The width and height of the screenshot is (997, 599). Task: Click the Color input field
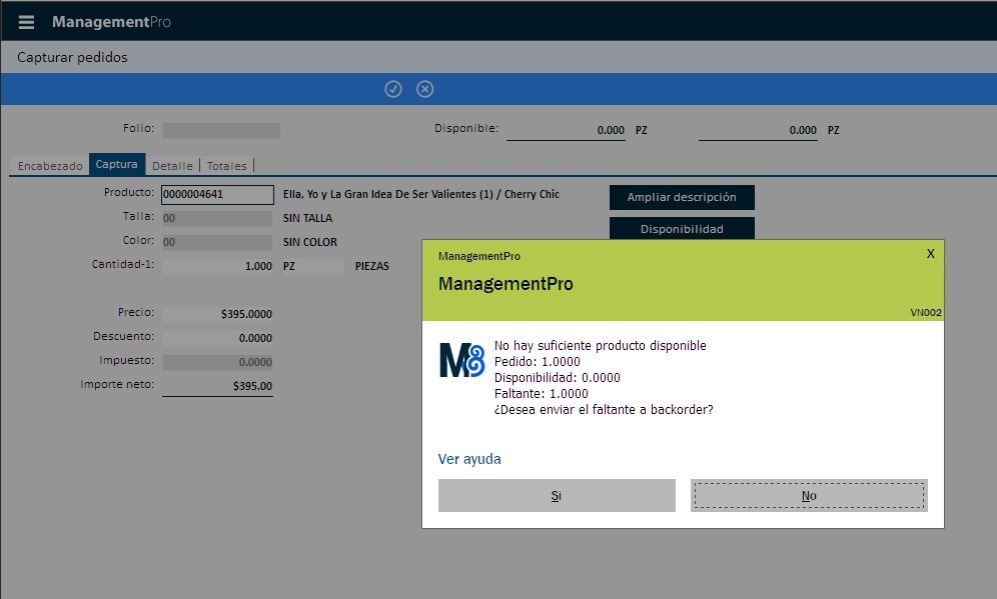pos(216,242)
